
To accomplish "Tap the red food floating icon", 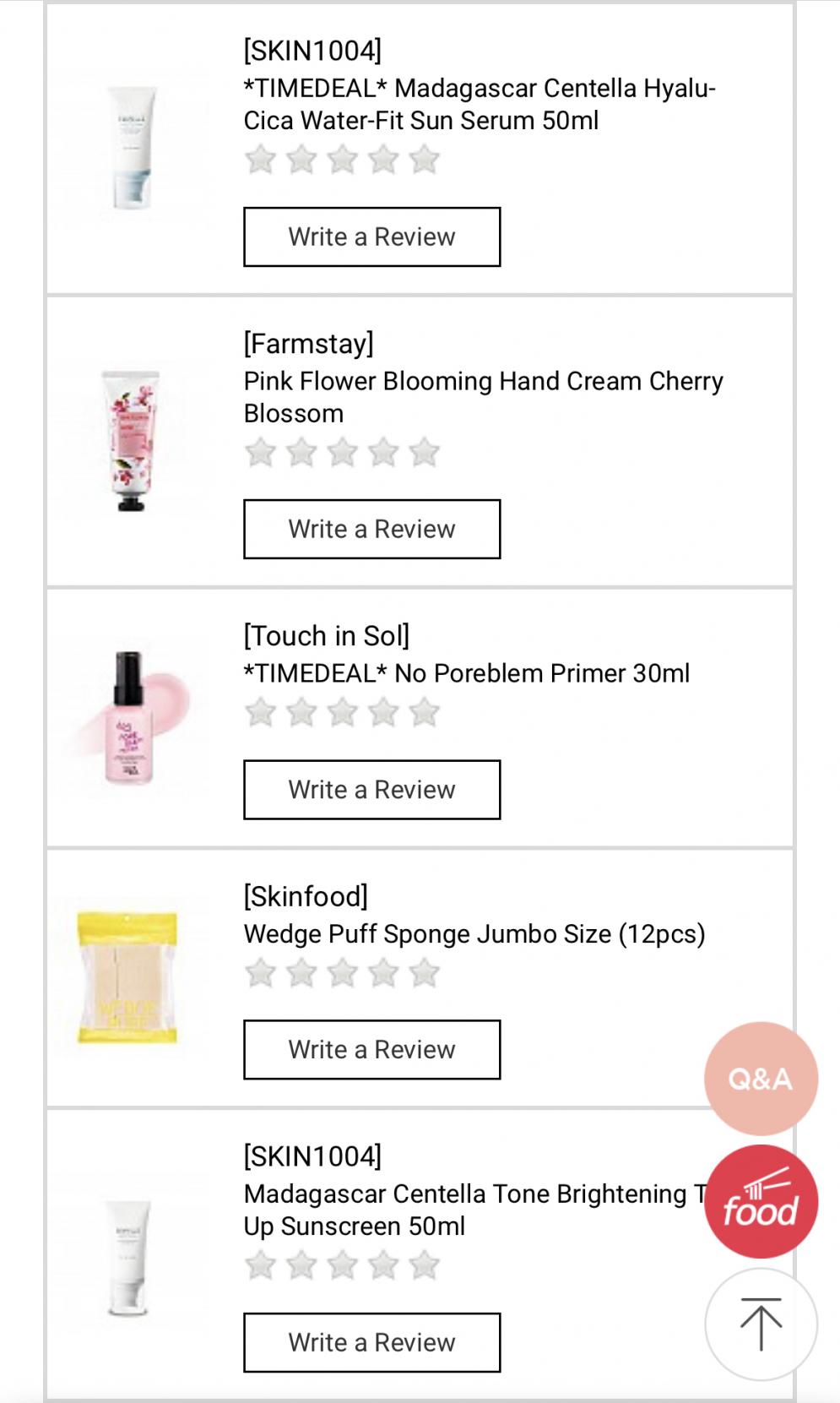I will [x=761, y=1202].
